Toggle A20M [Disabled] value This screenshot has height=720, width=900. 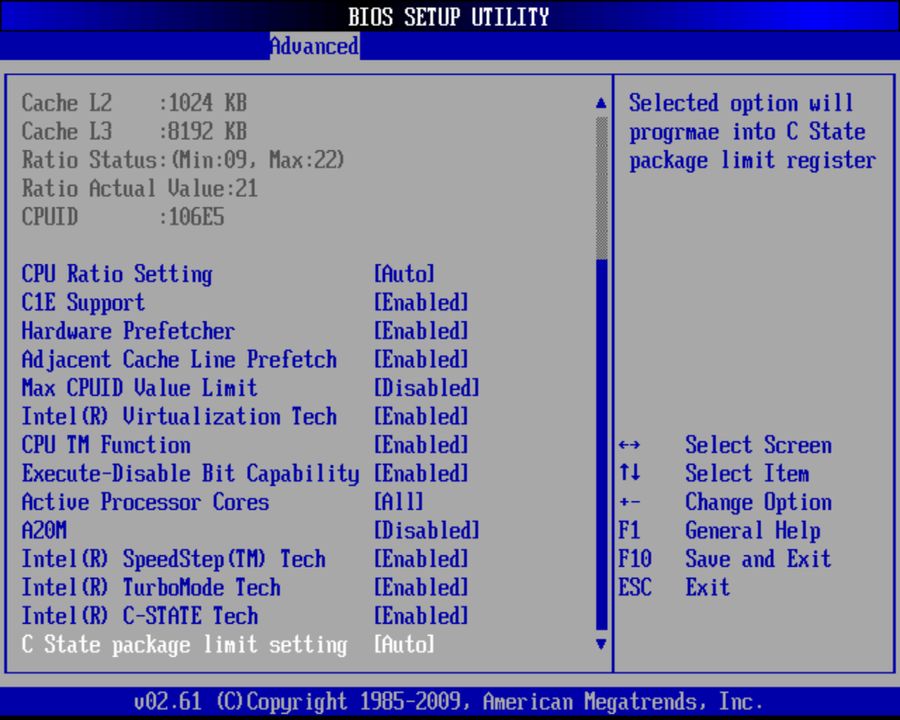click(426, 531)
